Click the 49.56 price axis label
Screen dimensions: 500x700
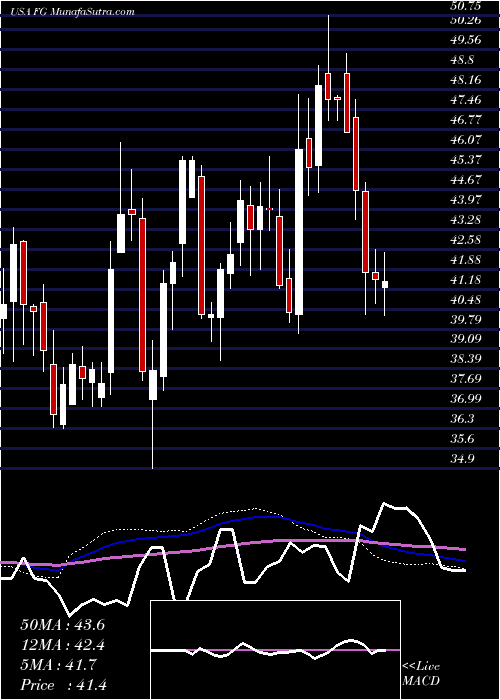pyautogui.click(x=465, y=40)
